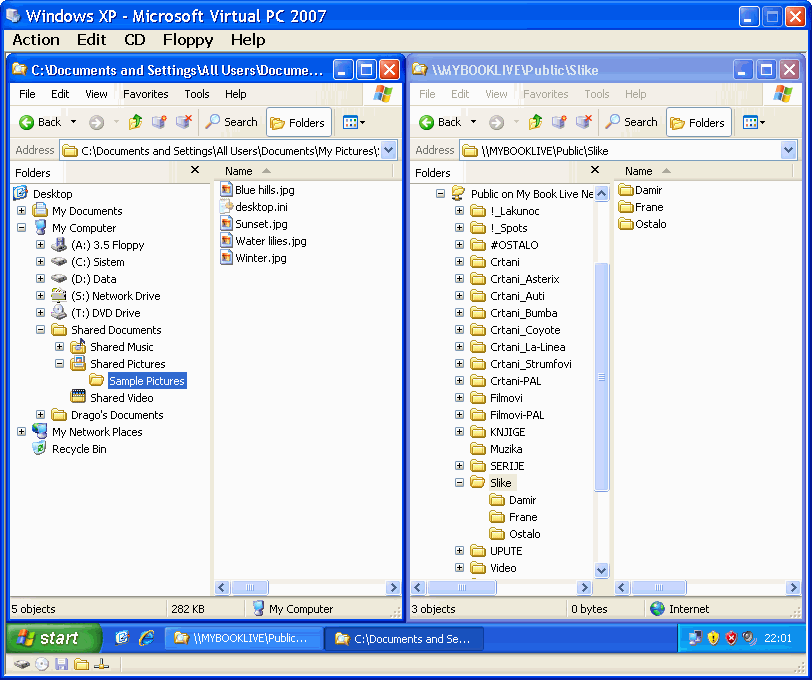
Task: Click Delete icon in left window toolbar
Action: (x=183, y=122)
